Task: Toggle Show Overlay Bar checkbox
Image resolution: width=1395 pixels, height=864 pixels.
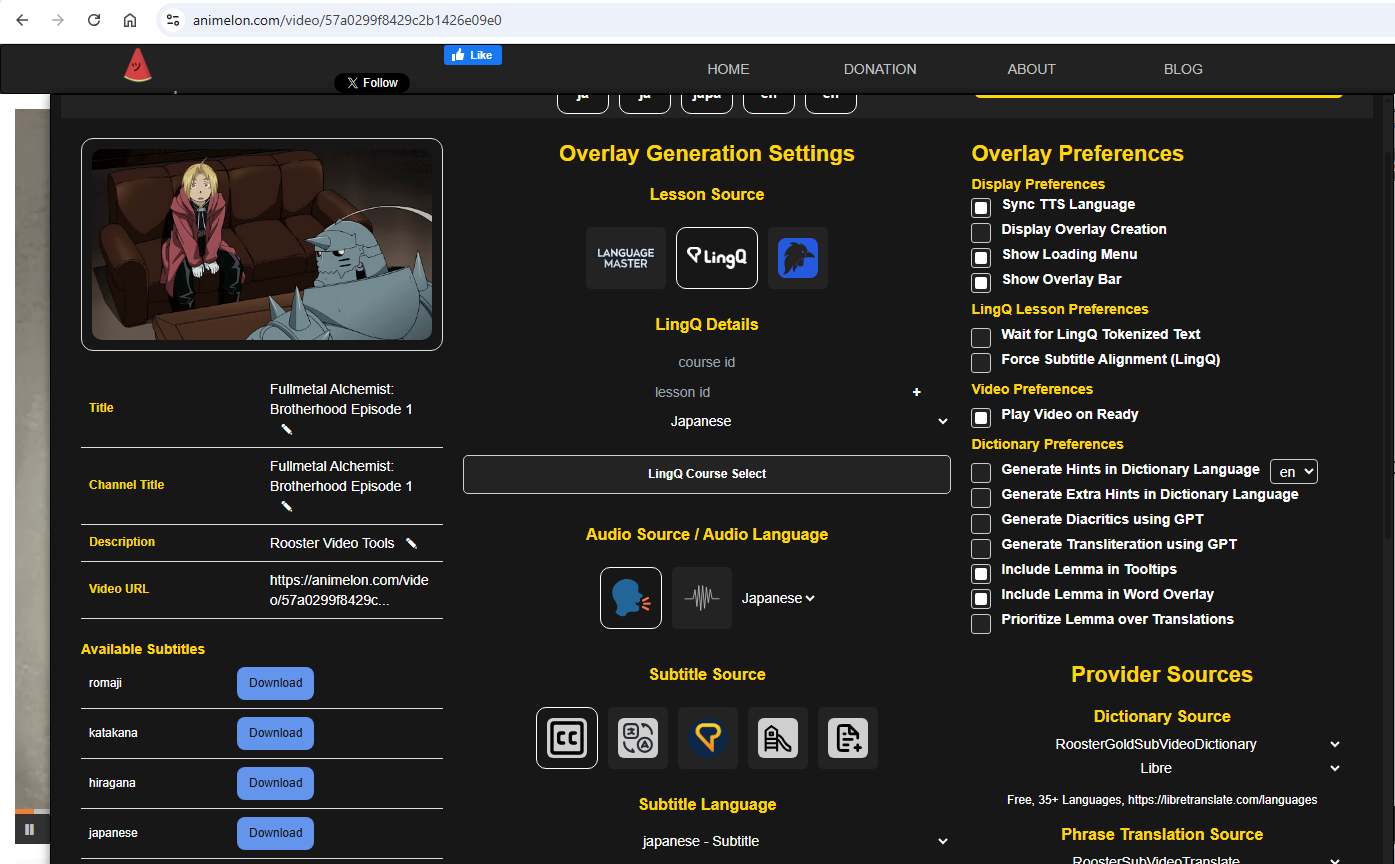Action: pyautogui.click(x=981, y=282)
